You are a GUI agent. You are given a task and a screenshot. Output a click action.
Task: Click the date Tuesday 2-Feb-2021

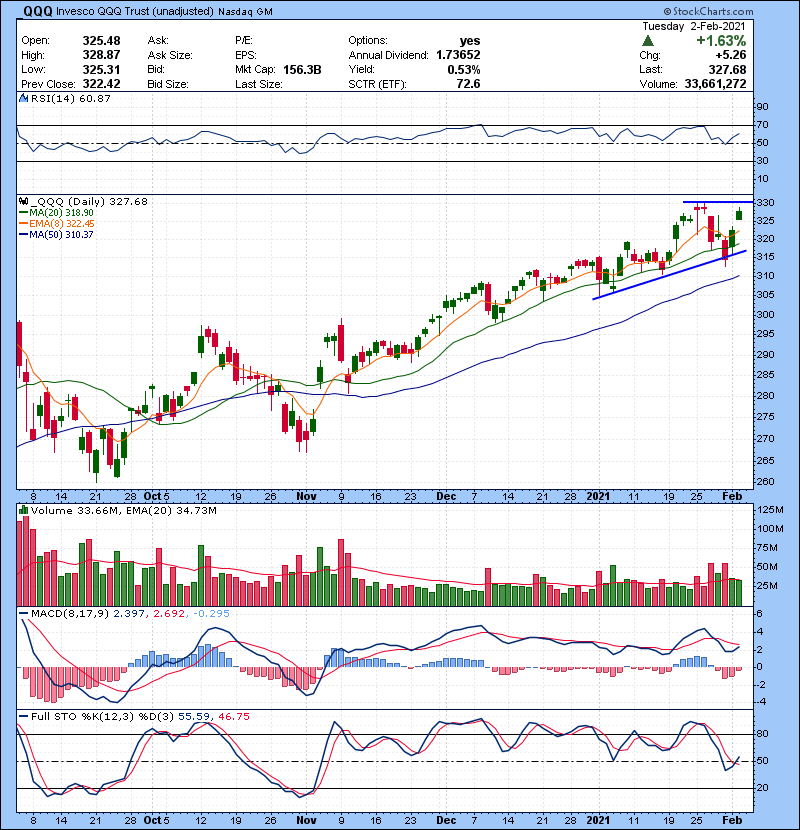[694, 26]
